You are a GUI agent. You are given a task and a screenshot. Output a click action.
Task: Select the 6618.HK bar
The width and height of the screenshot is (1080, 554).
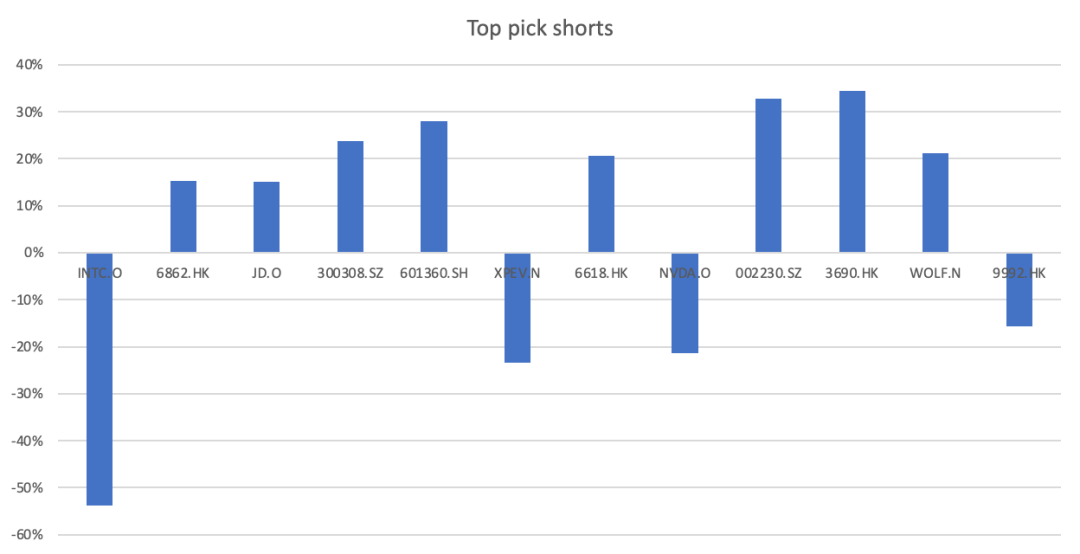(x=601, y=205)
